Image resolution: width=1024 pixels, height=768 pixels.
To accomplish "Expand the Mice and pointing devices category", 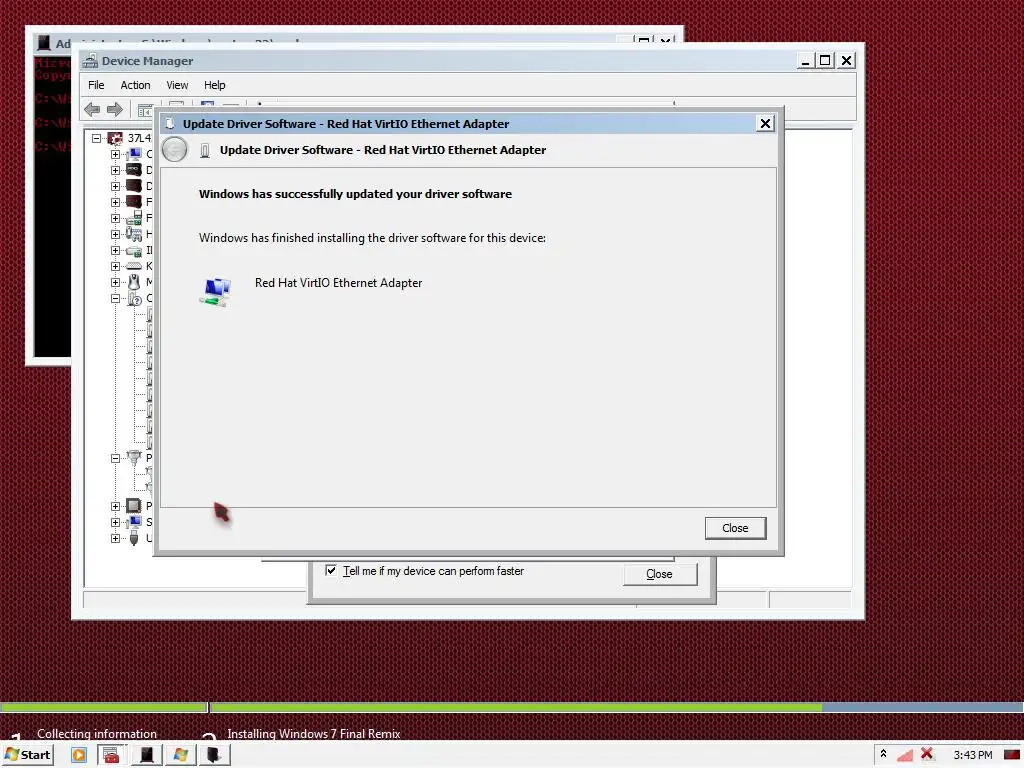I will pos(116,282).
